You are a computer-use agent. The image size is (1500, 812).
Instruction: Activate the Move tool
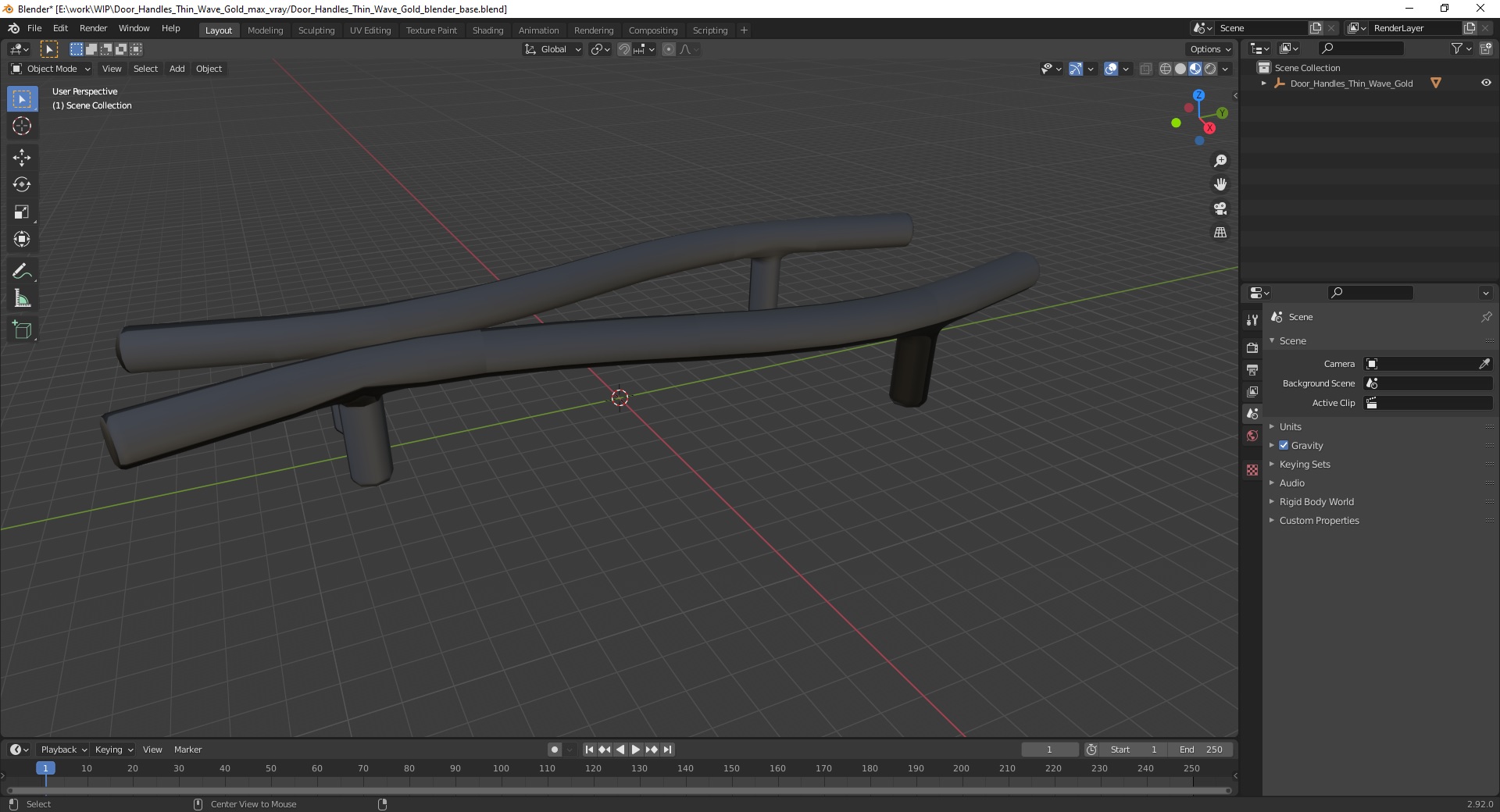22,158
